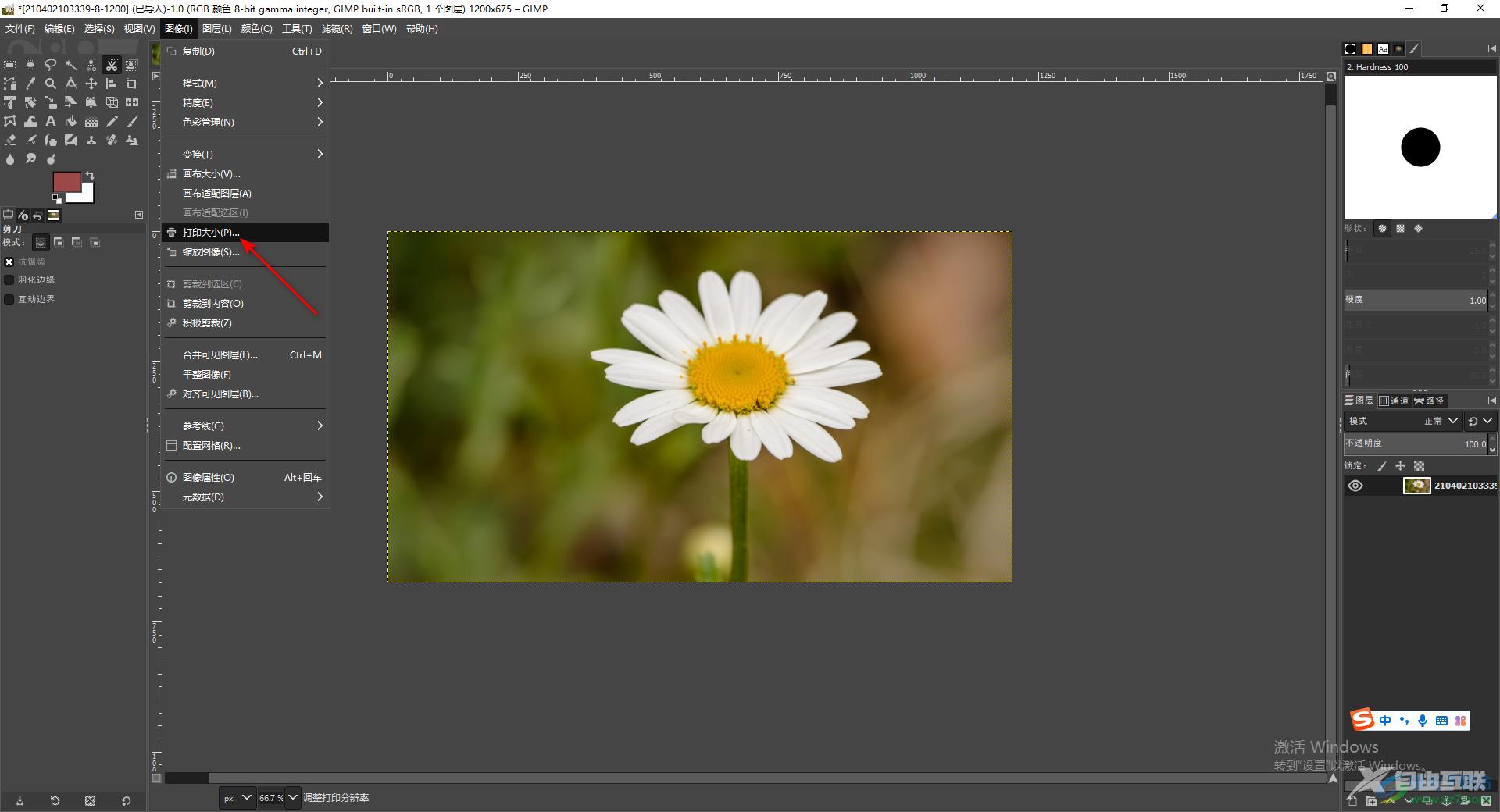Select the Paths tool
Screen dimensions: 1500x812
point(10,84)
